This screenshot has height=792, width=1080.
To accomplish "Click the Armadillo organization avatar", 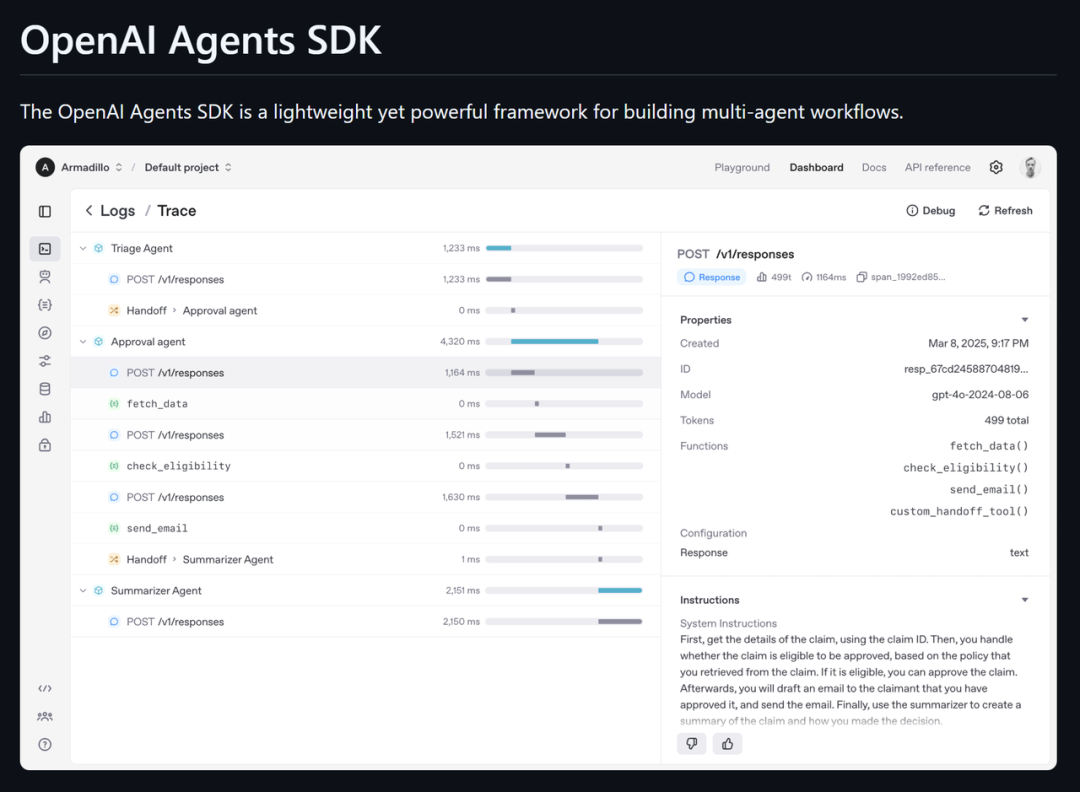I will (x=45, y=167).
